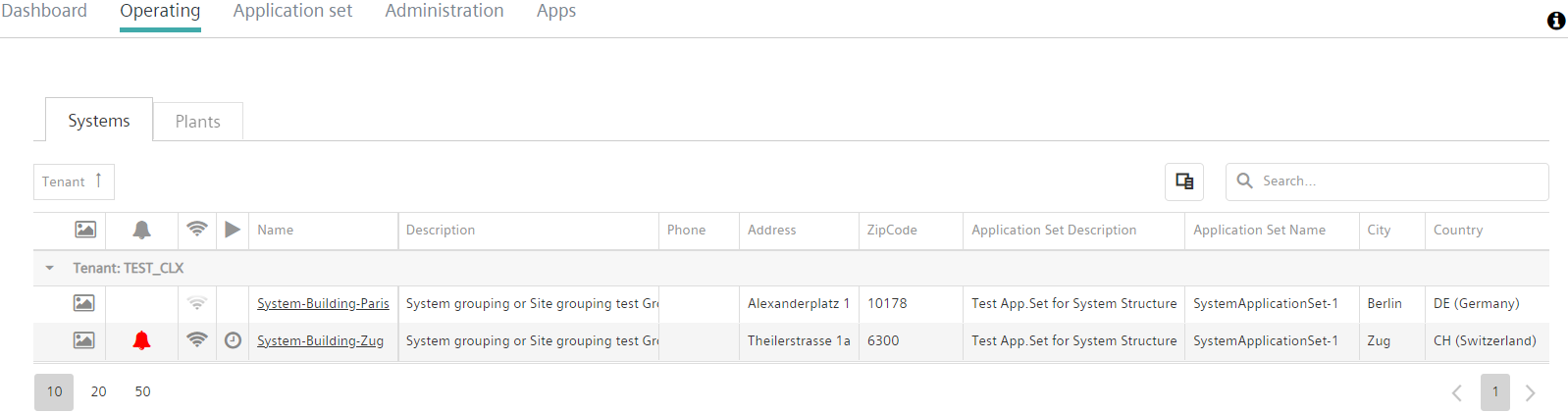Click the bell icon column header

141,230
